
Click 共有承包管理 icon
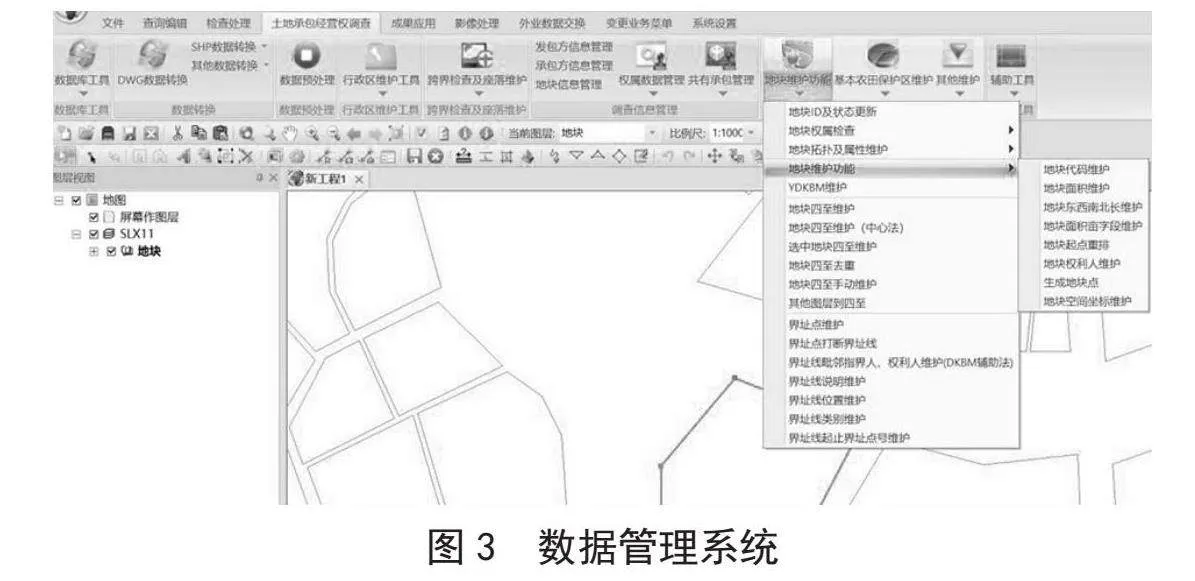click(720, 55)
